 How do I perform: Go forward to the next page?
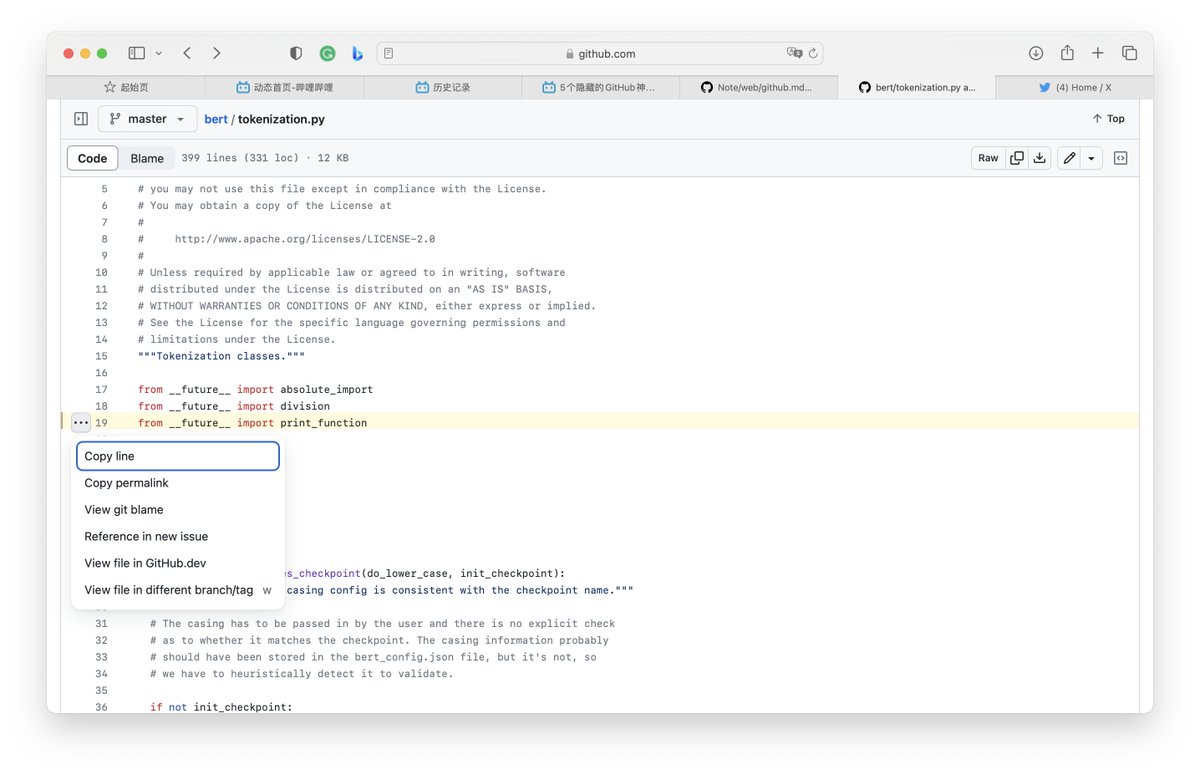click(217, 53)
